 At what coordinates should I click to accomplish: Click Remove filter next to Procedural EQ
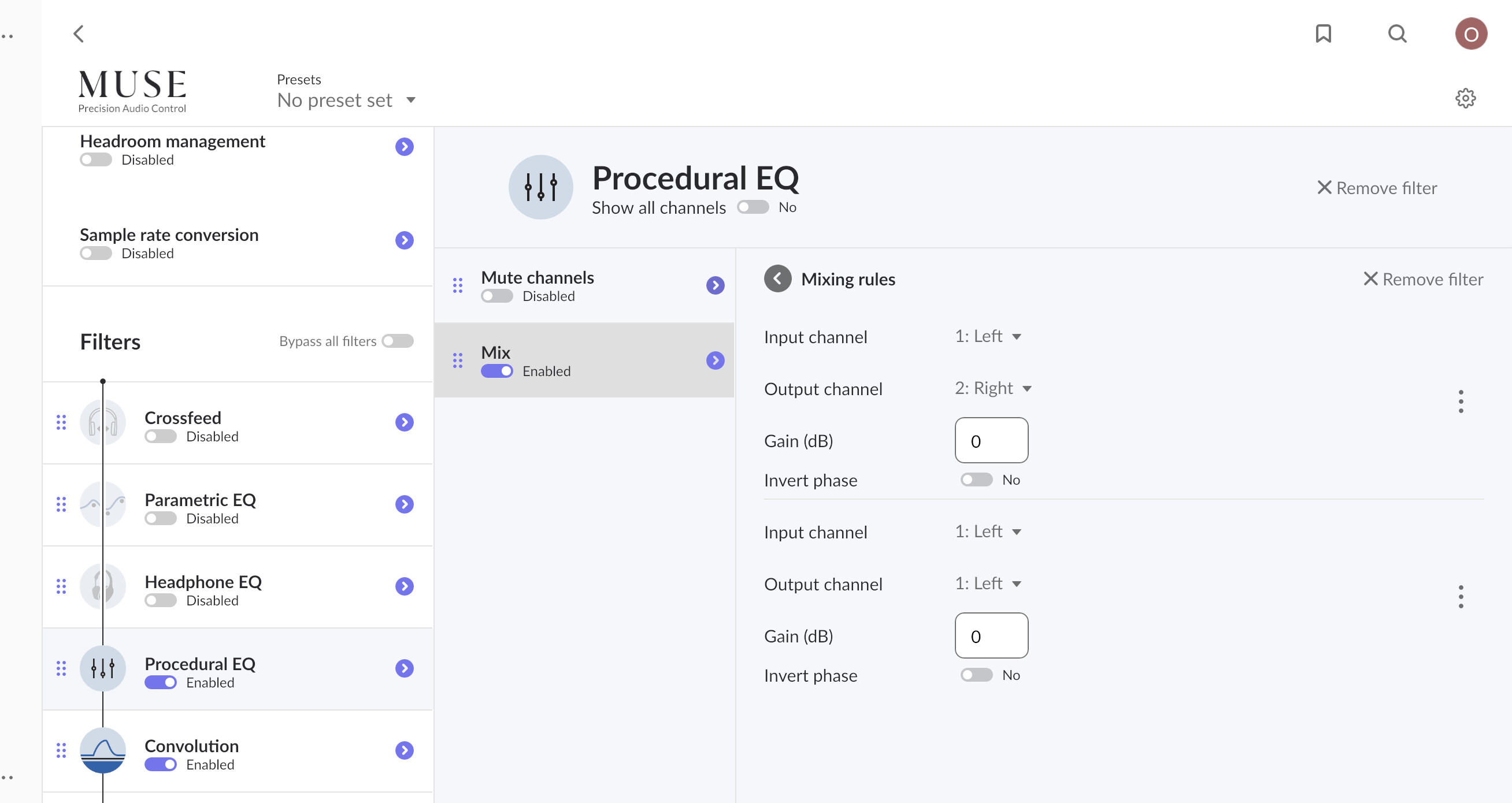1376,188
